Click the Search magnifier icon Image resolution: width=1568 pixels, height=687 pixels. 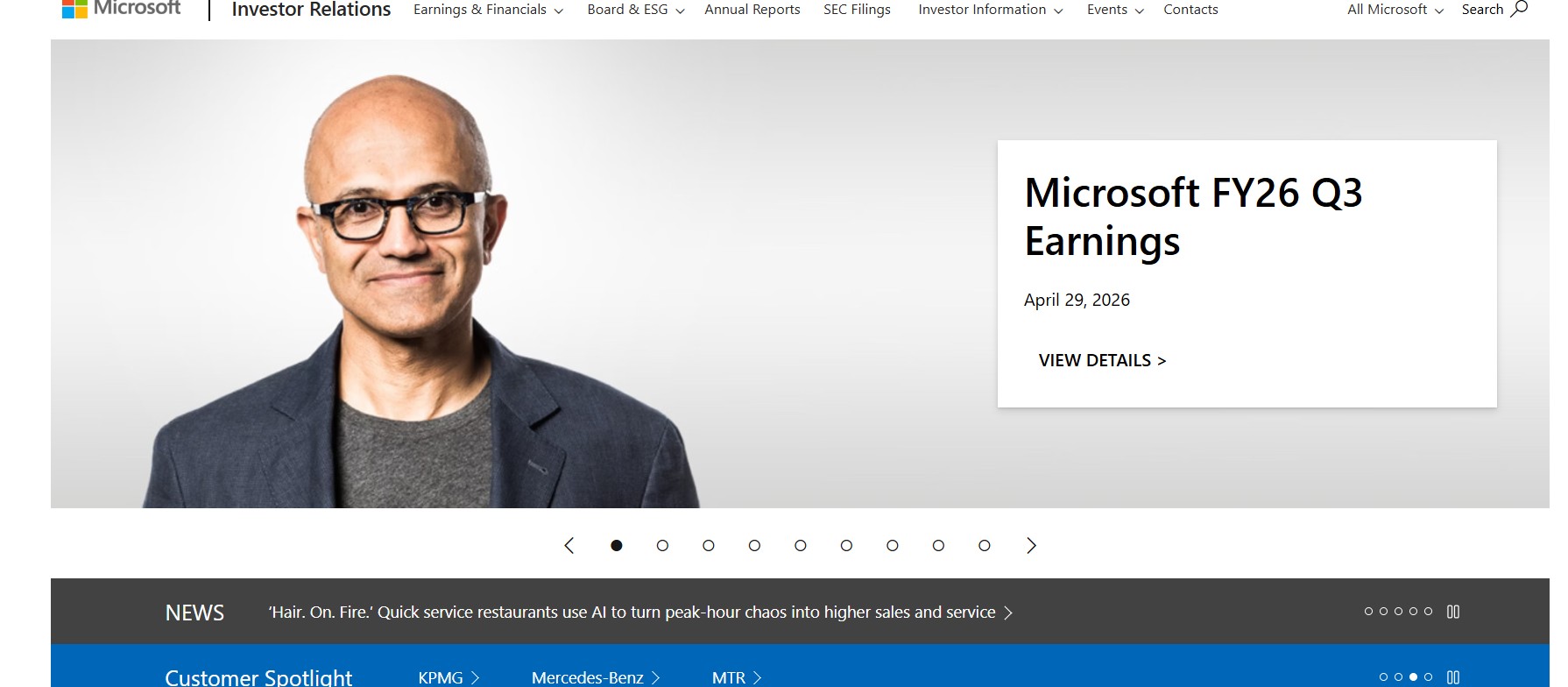click(1520, 9)
